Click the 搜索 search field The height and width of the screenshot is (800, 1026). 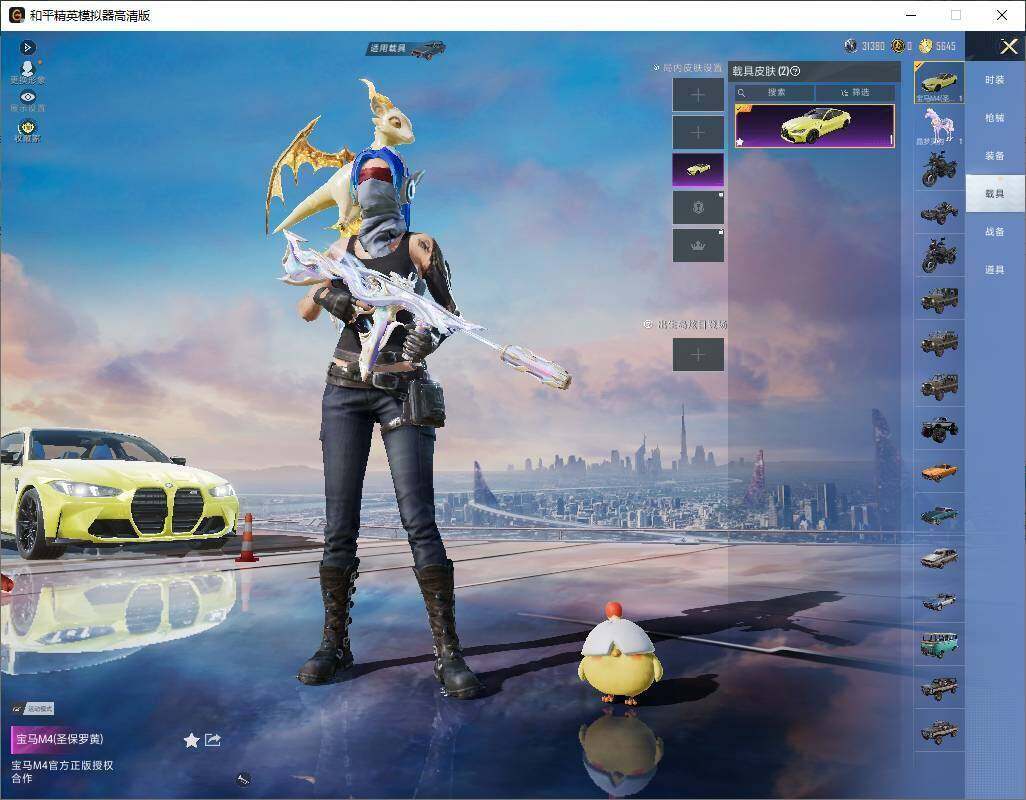(x=774, y=92)
